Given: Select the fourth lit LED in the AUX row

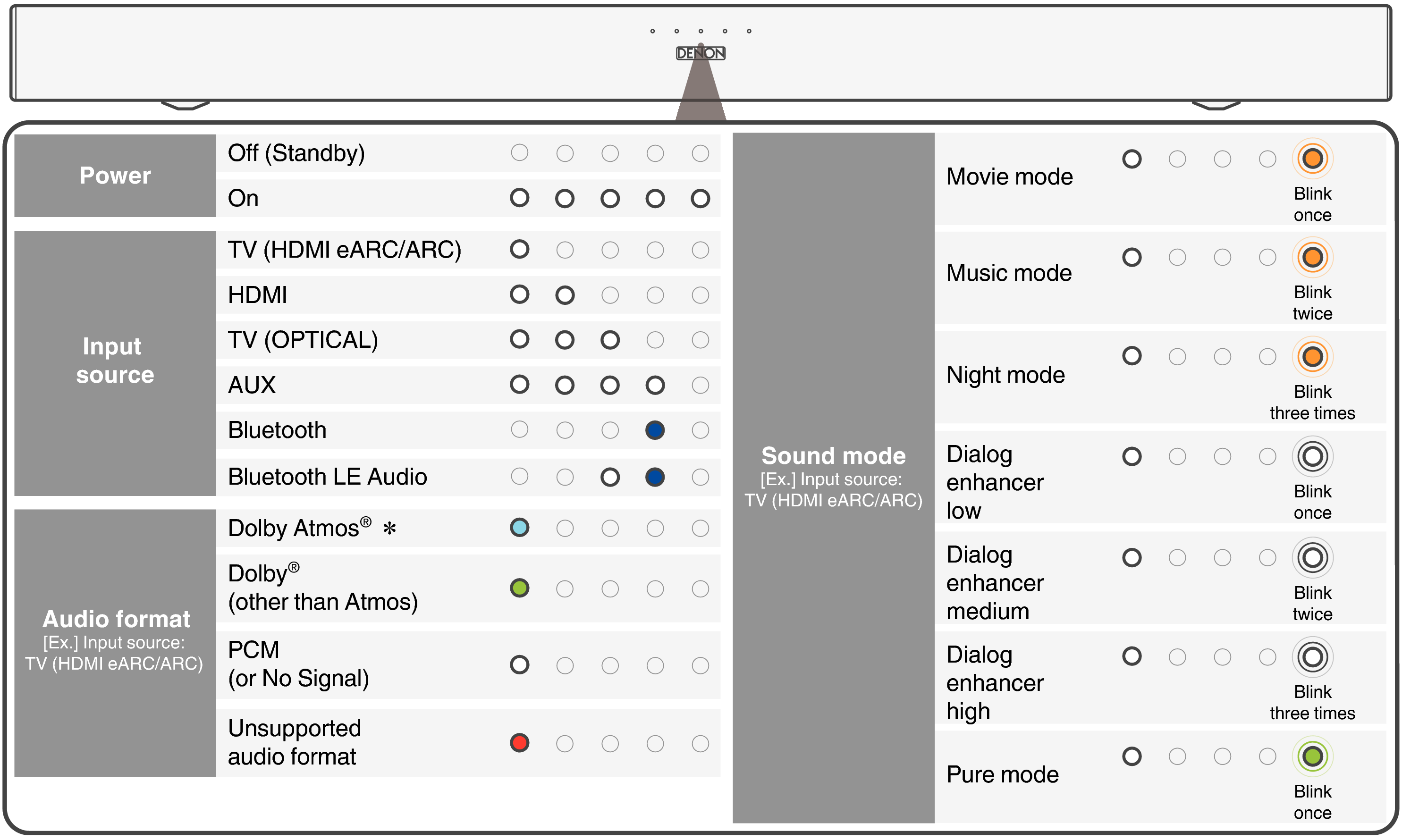Looking at the screenshot, I should click(x=655, y=386).
